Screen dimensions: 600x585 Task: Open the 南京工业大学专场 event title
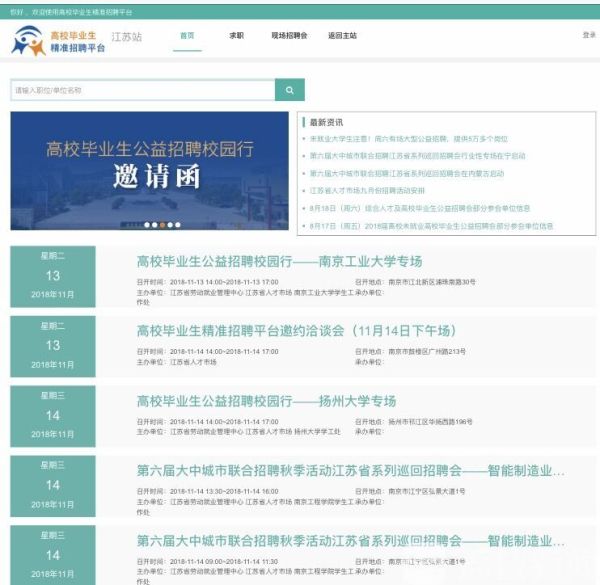click(x=279, y=262)
